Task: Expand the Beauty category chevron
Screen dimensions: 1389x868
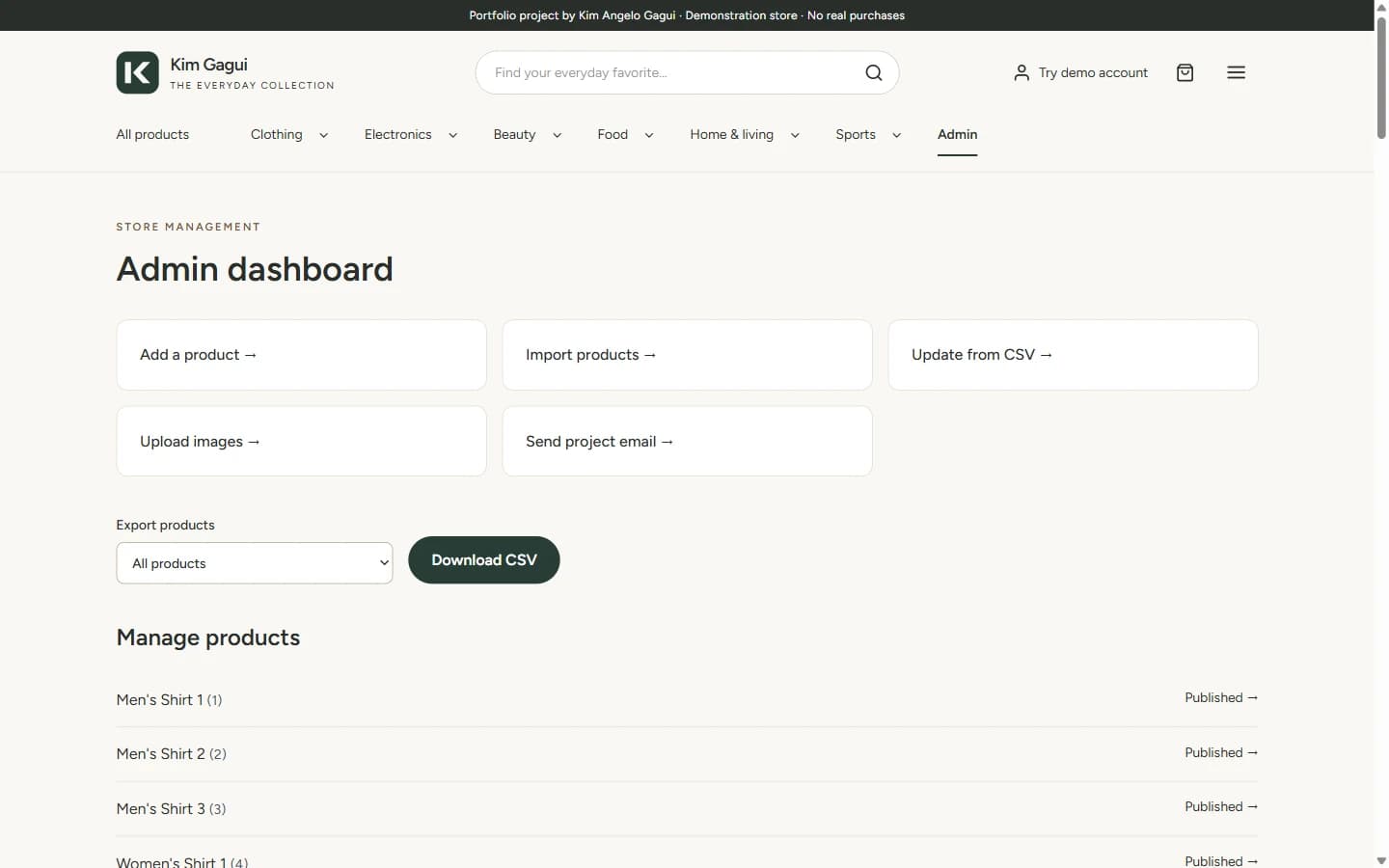Action: (557, 135)
